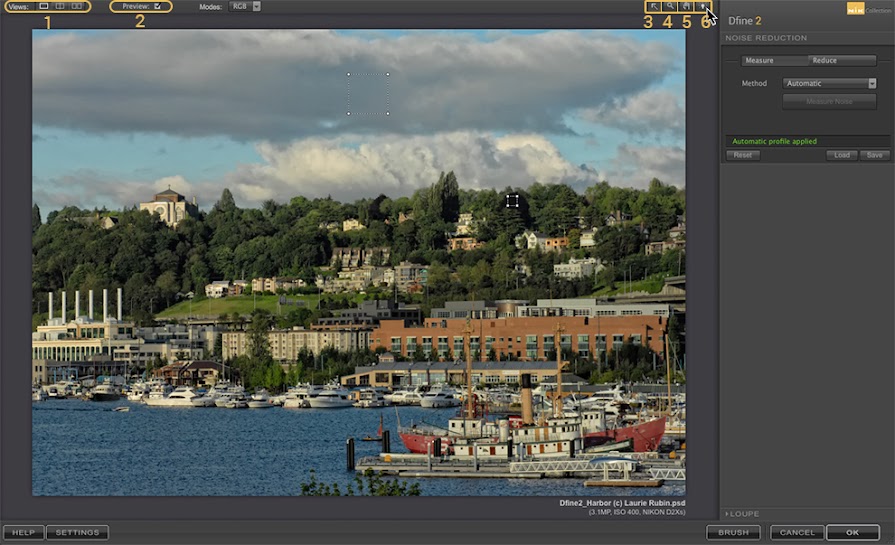
Task: Expand the Loupe panel
Action: pos(744,514)
